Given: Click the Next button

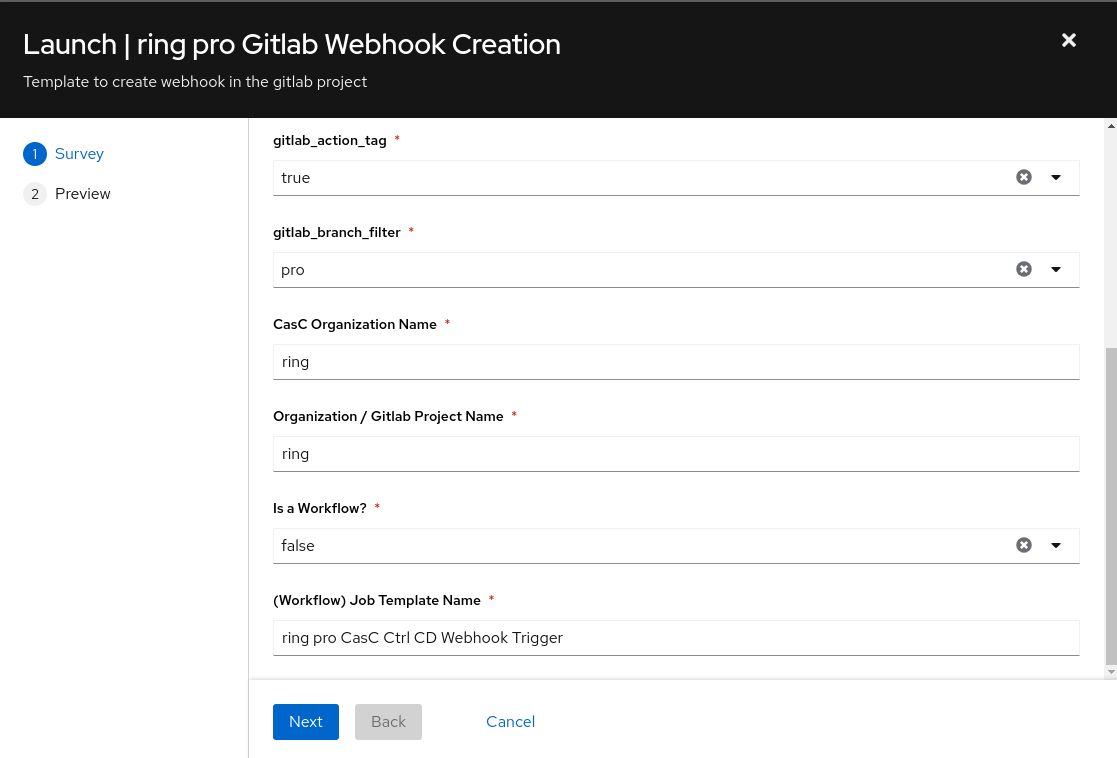Looking at the screenshot, I should click(306, 722).
